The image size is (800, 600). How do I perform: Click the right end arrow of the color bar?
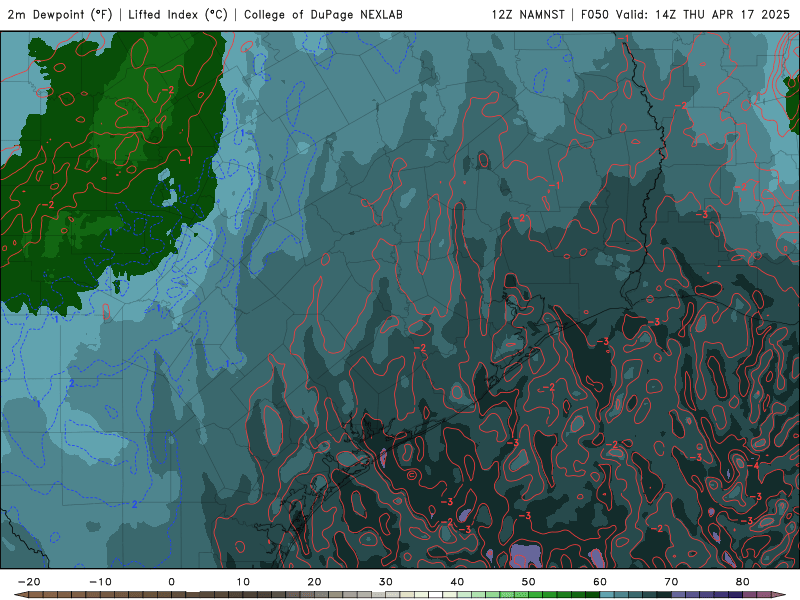coord(778,595)
